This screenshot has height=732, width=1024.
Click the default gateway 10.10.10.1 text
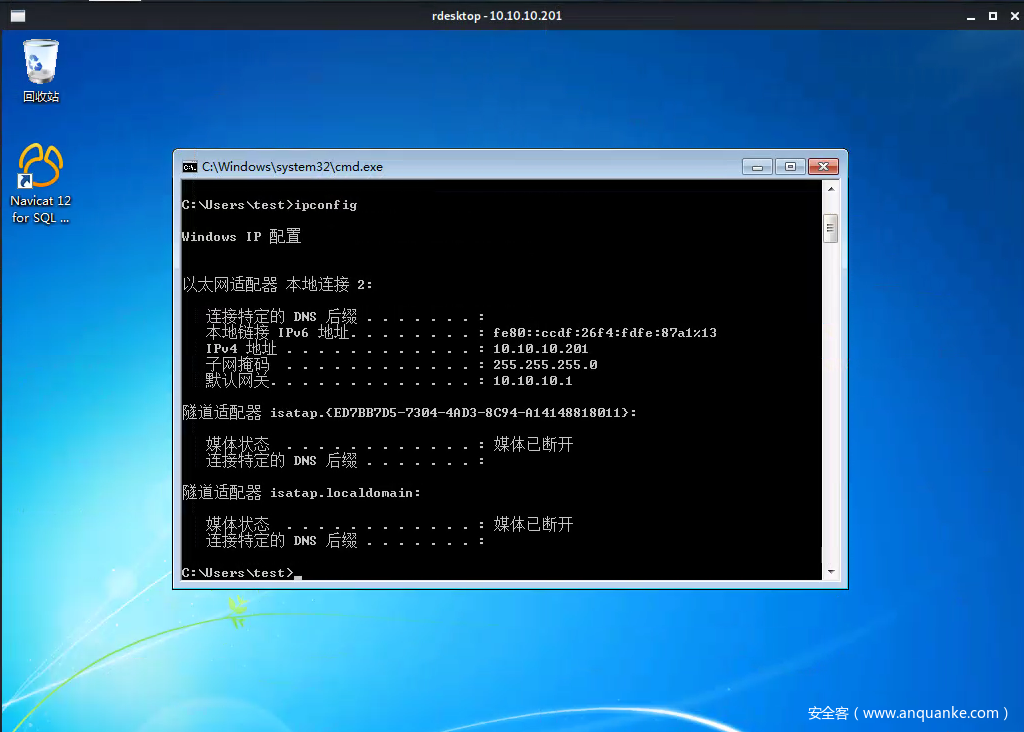(532, 381)
